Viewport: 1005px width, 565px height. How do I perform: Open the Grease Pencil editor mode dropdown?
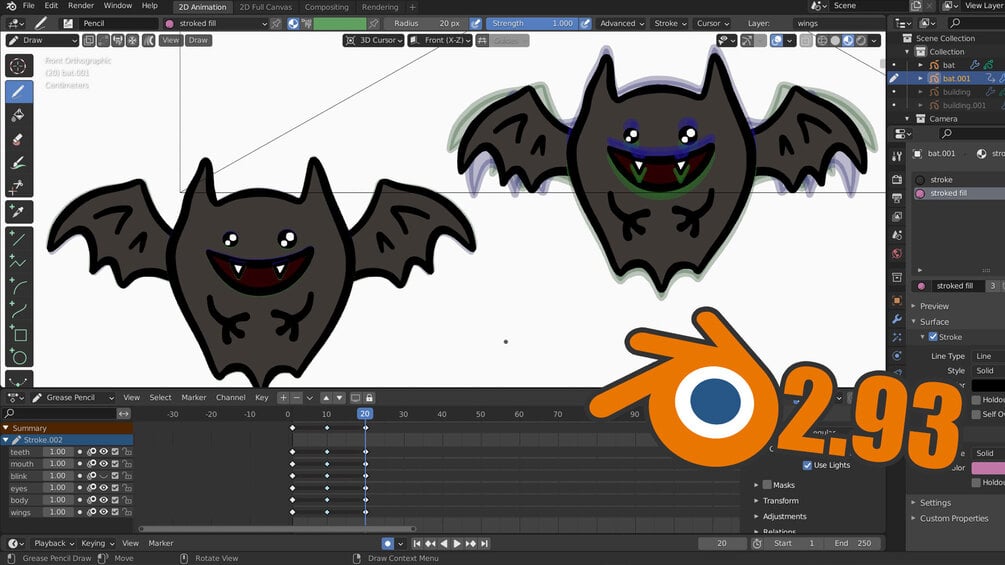click(x=73, y=398)
